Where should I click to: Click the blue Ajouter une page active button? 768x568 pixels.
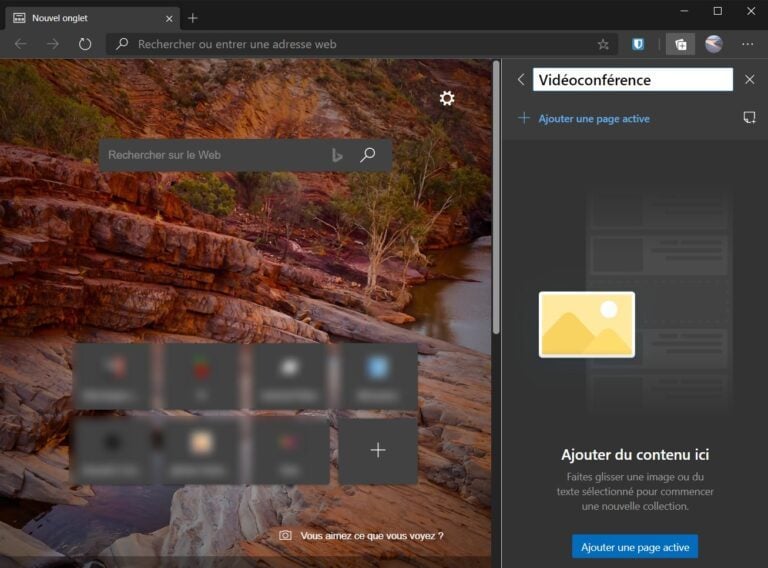635,547
